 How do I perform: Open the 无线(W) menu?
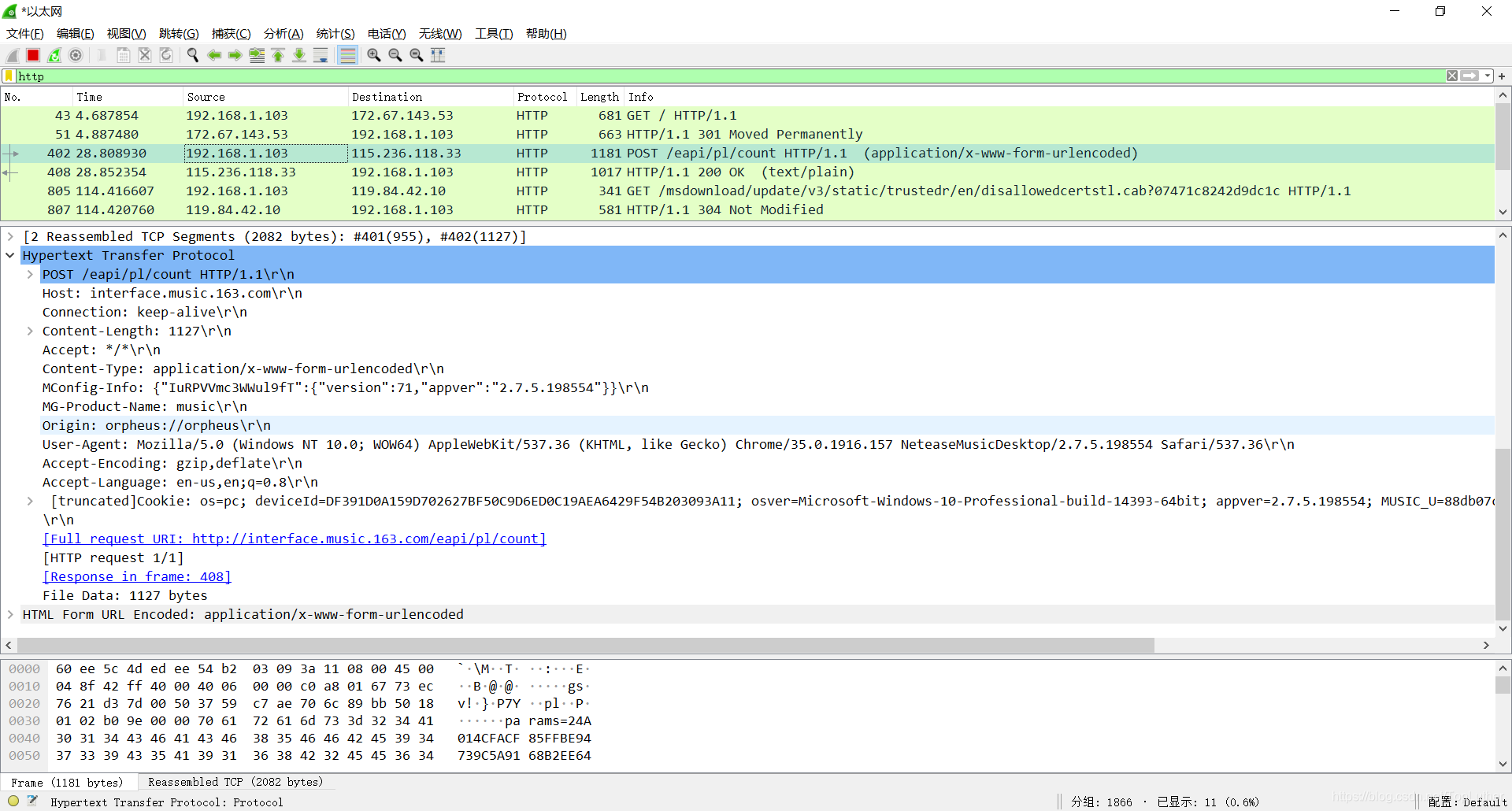(440, 34)
